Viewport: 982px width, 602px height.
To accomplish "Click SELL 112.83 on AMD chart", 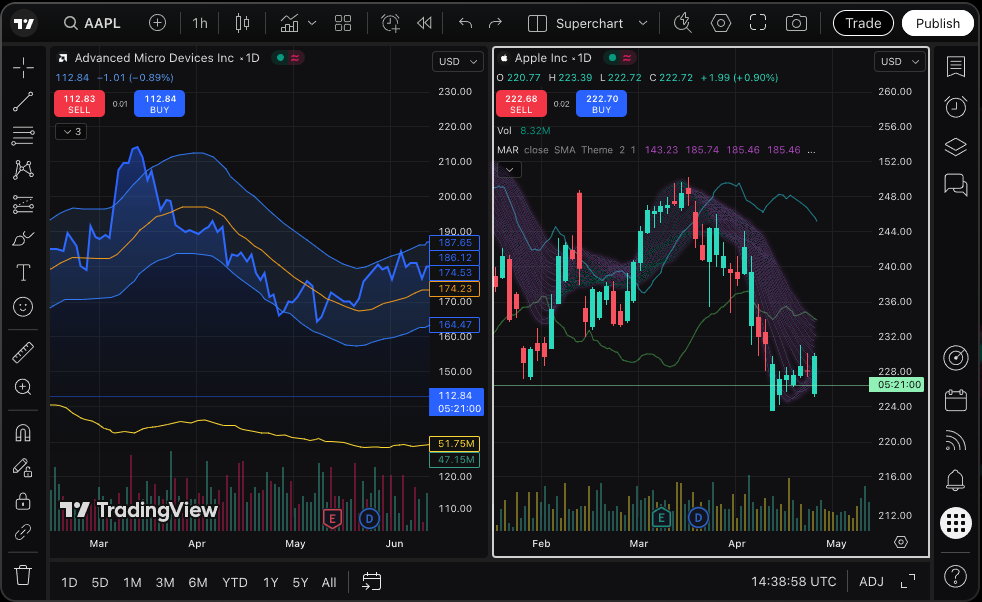I will coord(79,104).
